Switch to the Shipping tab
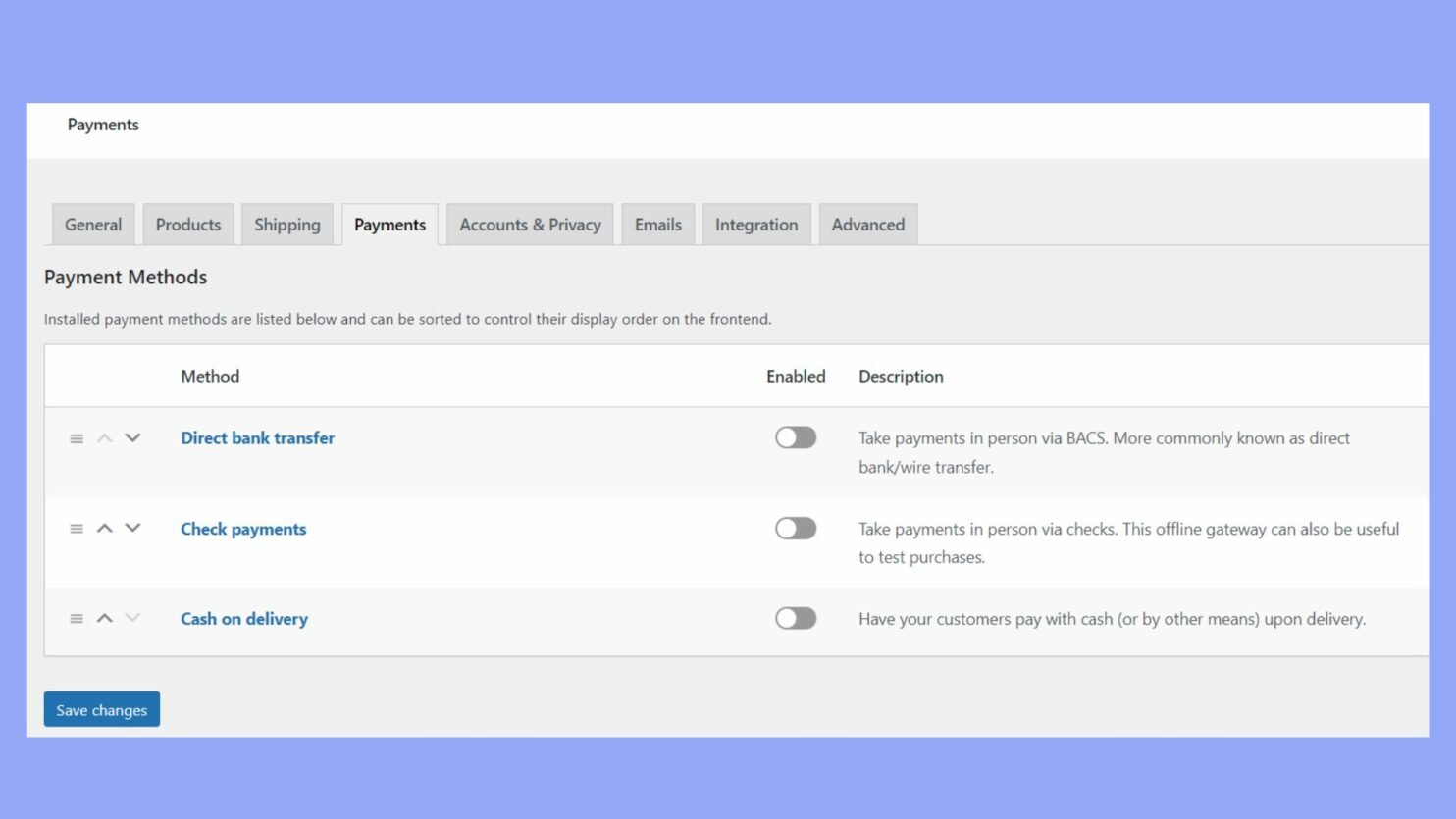Viewport: 1456px width, 819px height. (286, 224)
